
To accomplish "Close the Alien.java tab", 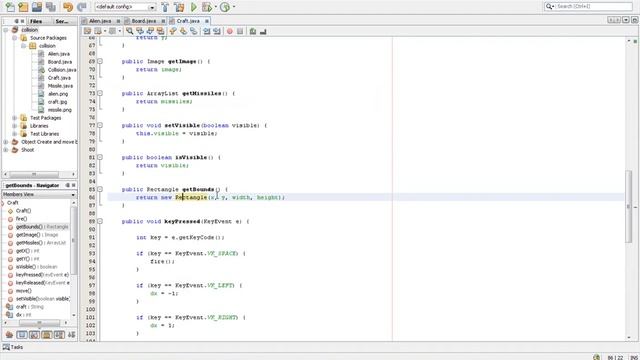I will pyautogui.click(x=118, y=21).
